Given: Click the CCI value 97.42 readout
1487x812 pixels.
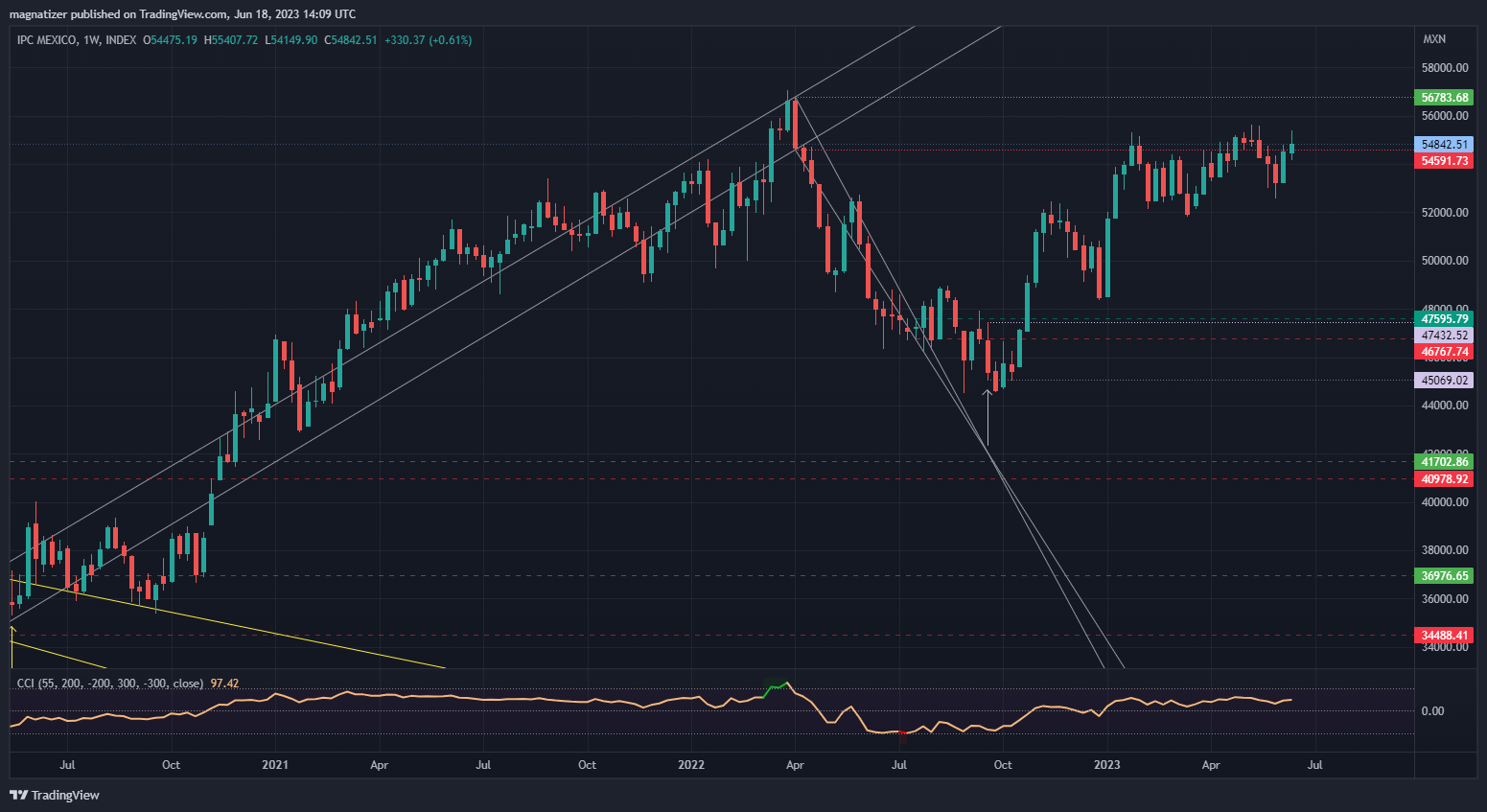Looking at the screenshot, I should [224, 684].
